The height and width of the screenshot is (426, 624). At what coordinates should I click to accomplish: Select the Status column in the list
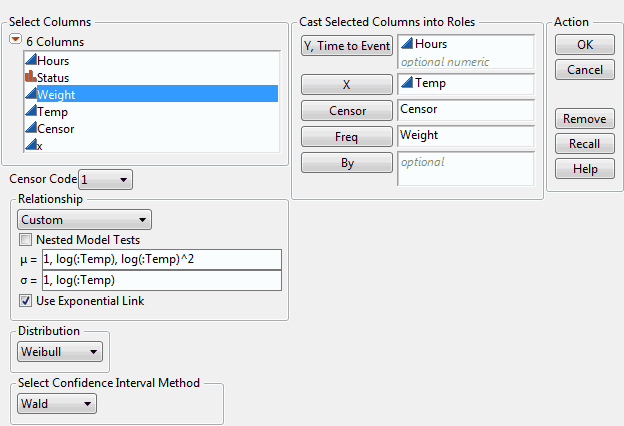(x=53, y=77)
